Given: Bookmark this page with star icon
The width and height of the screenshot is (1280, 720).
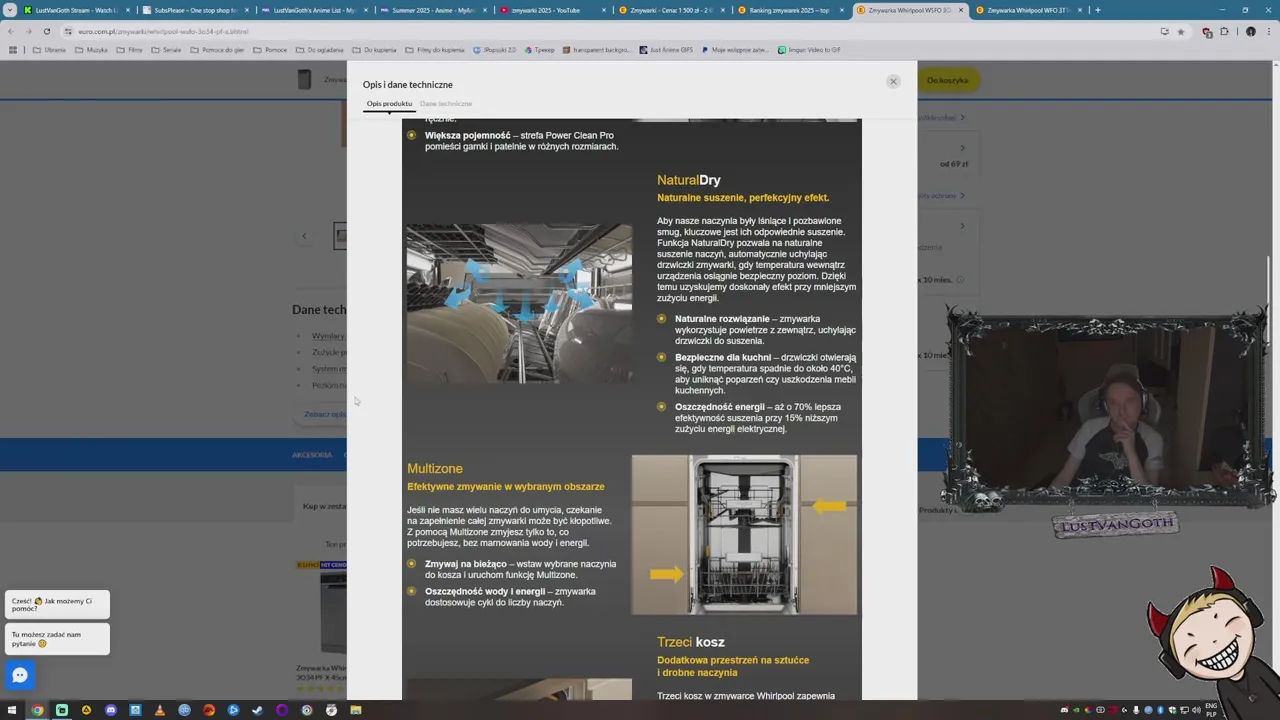Looking at the screenshot, I should (1181, 31).
